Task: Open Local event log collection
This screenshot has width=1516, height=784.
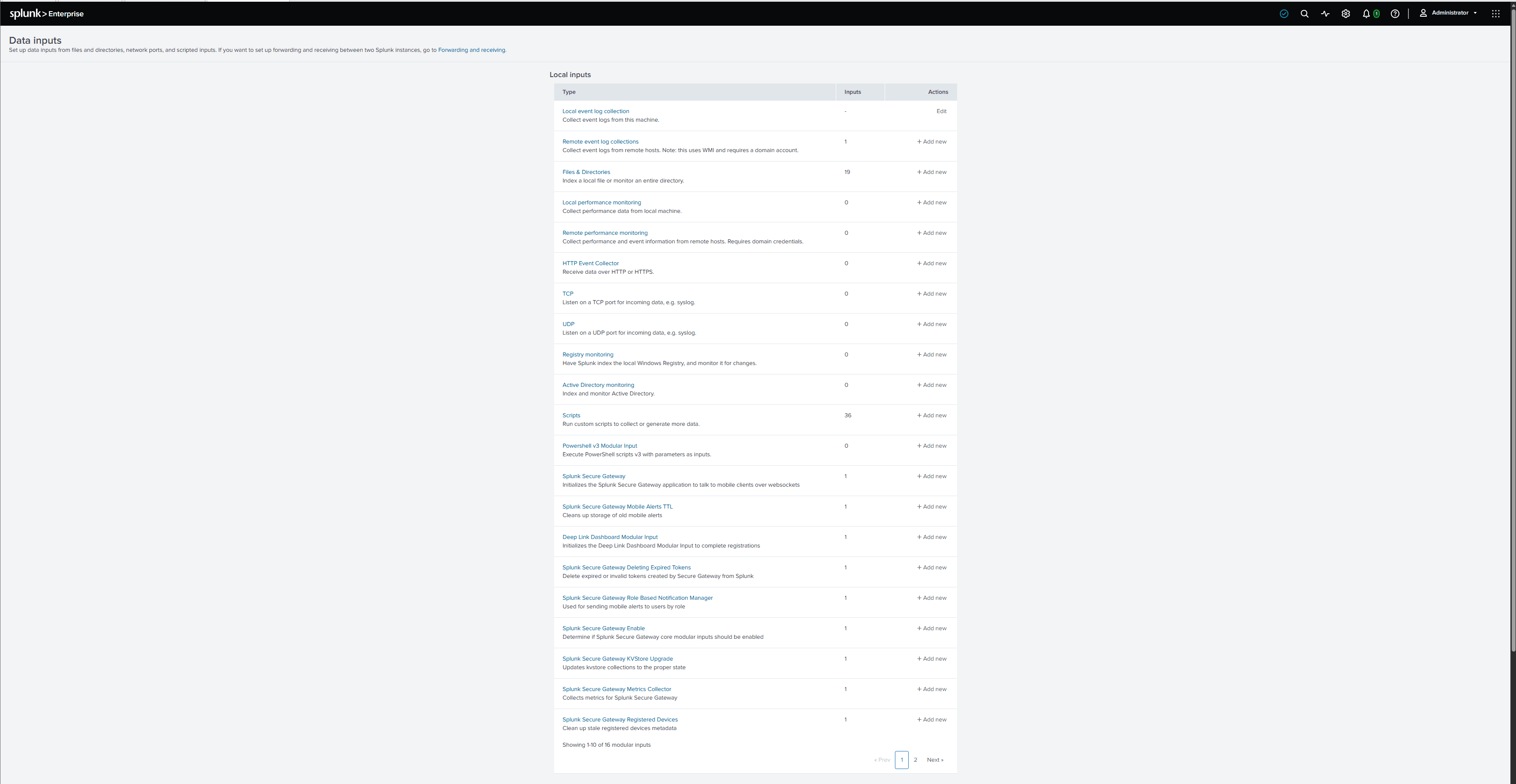Action: pyautogui.click(x=596, y=111)
